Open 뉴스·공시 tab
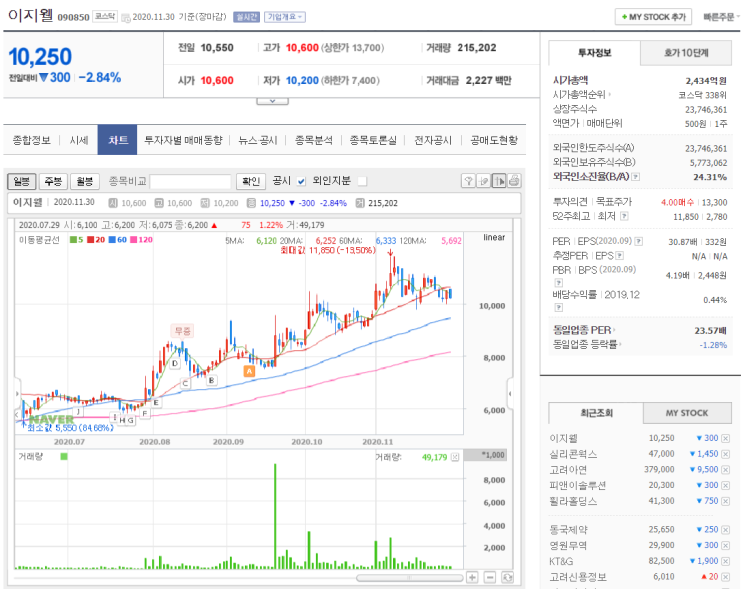The width and height of the screenshot is (743, 589). pyautogui.click(x=258, y=140)
